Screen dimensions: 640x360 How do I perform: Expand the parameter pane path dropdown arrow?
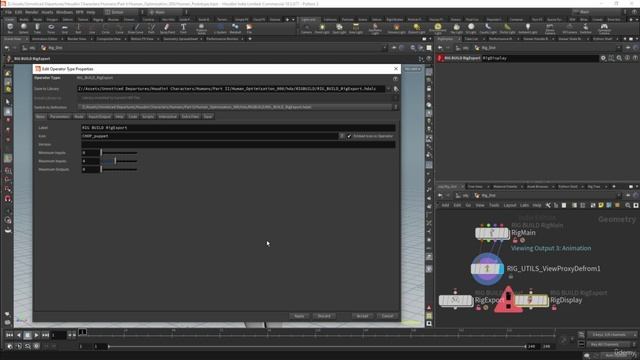click(x=619, y=48)
